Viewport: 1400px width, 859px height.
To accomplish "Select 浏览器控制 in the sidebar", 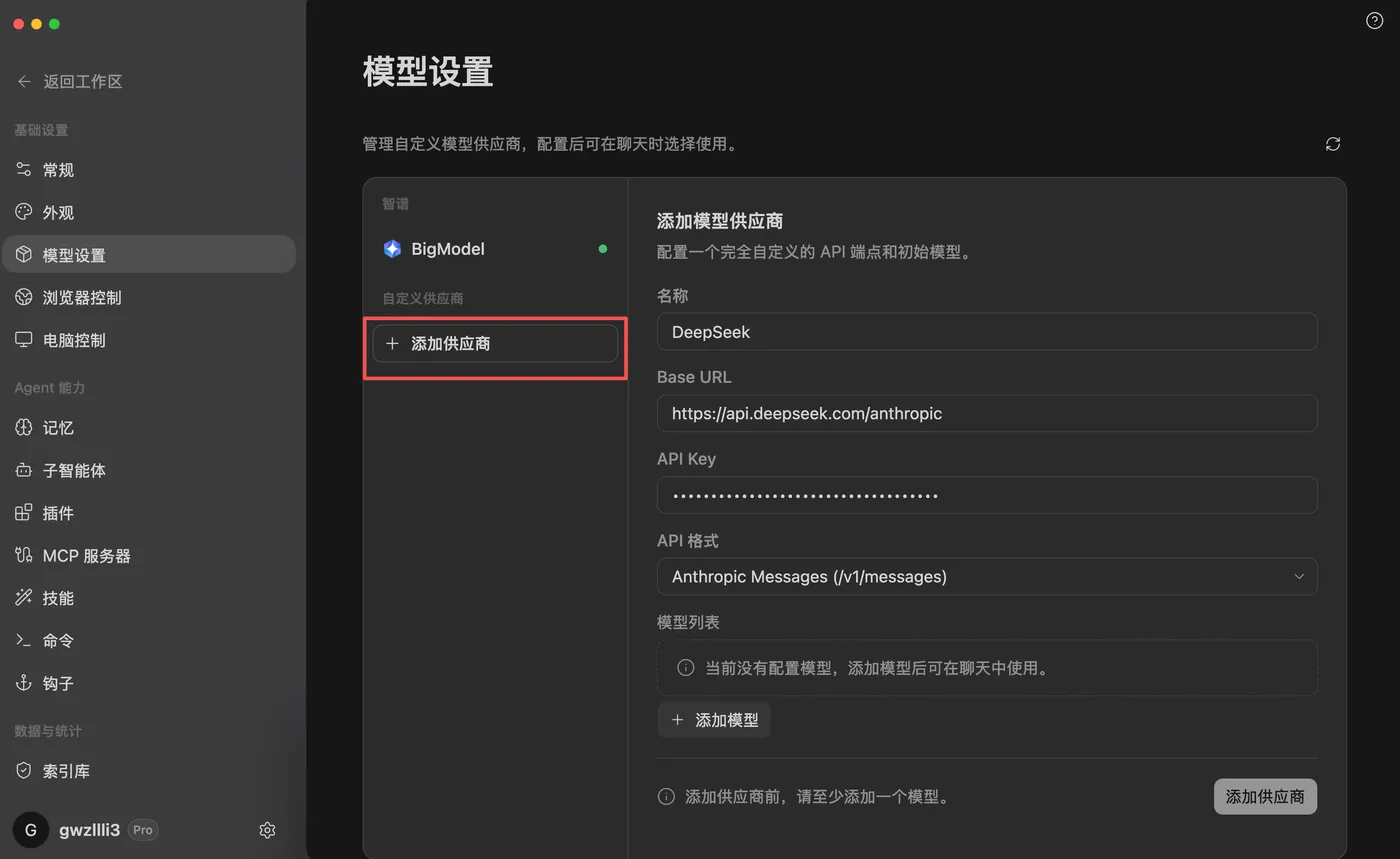I will pyautogui.click(x=149, y=297).
